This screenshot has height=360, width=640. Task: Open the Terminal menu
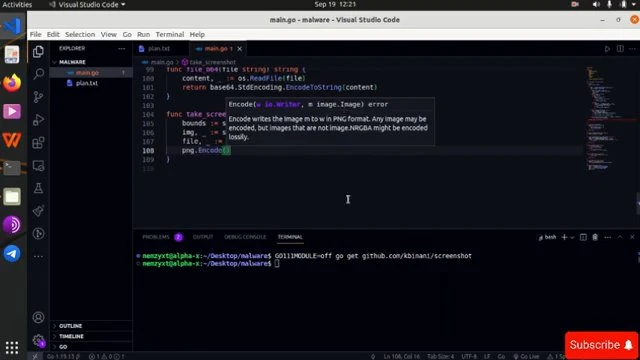(170, 34)
